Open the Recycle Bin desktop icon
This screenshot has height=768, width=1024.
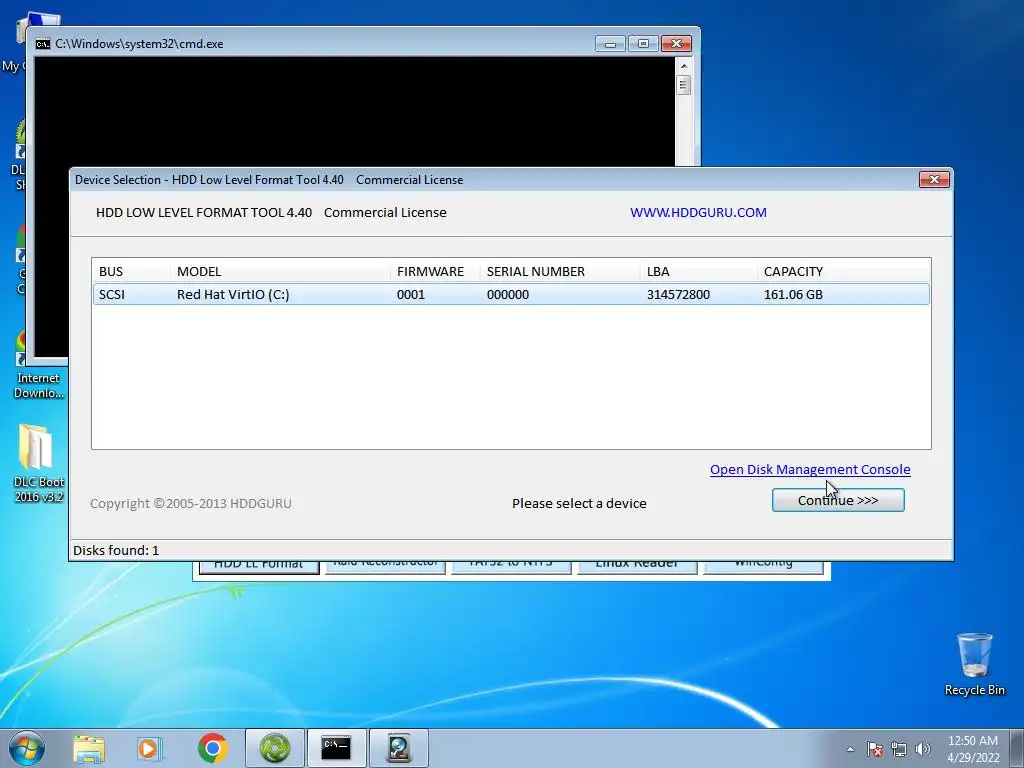point(974,664)
